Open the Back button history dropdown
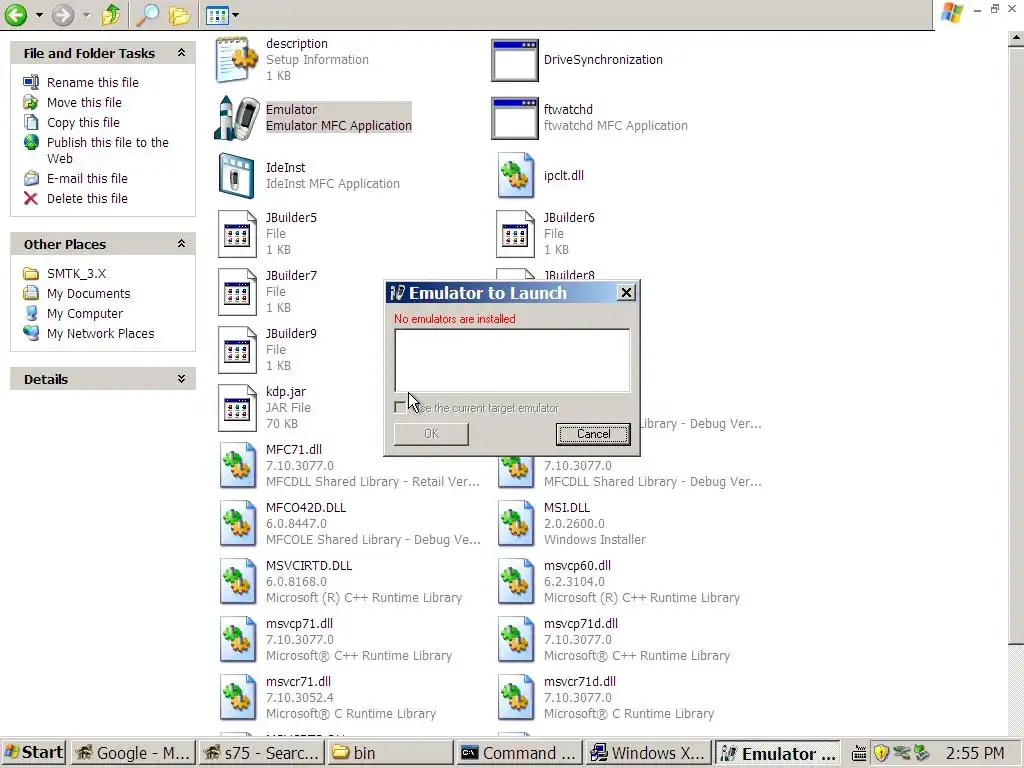The width and height of the screenshot is (1024, 768). coord(39,14)
